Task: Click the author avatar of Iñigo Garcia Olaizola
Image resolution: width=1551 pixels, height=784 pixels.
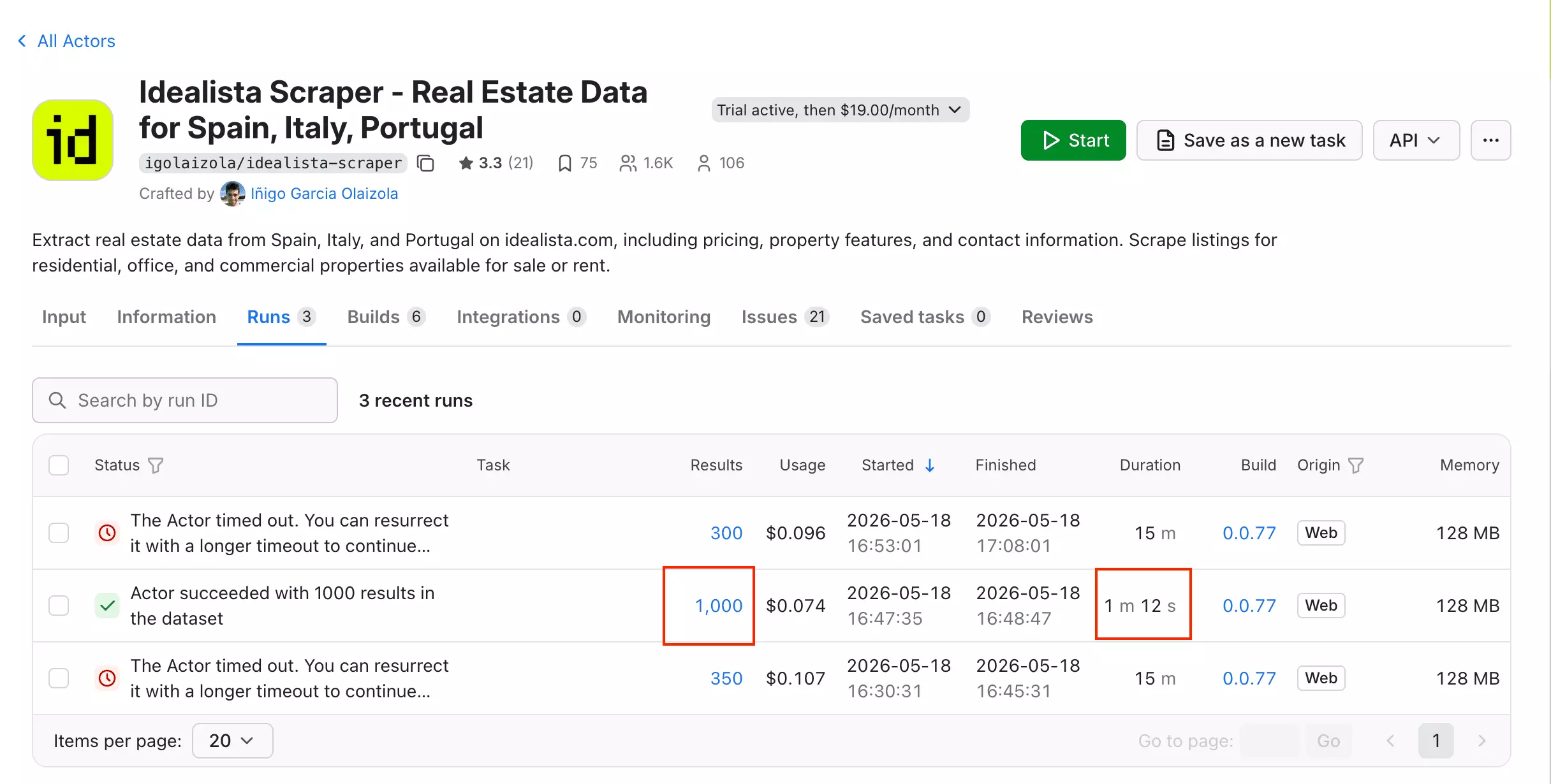Action: pos(232,194)
